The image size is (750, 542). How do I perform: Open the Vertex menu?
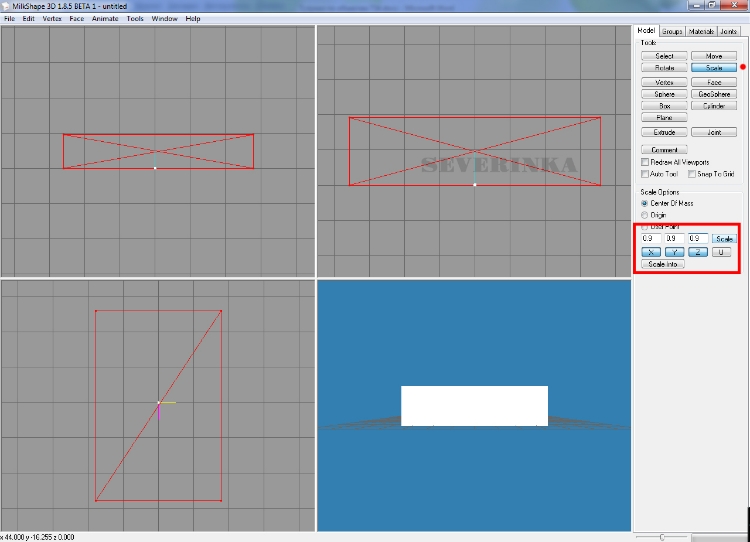pyautogui.click(x=52, y=18)
